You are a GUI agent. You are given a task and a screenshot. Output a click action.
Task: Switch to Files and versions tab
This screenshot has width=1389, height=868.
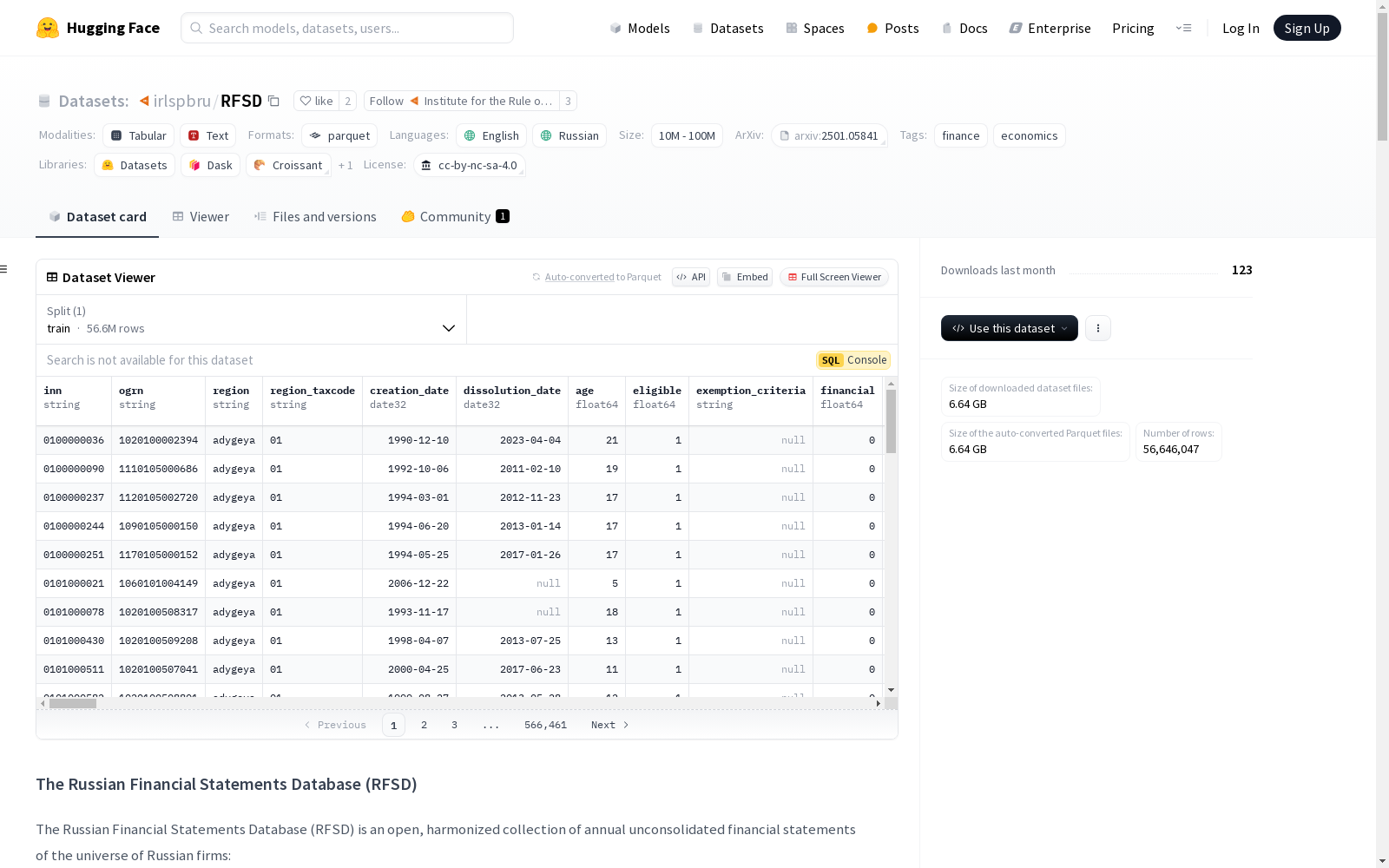click(315, 217)
